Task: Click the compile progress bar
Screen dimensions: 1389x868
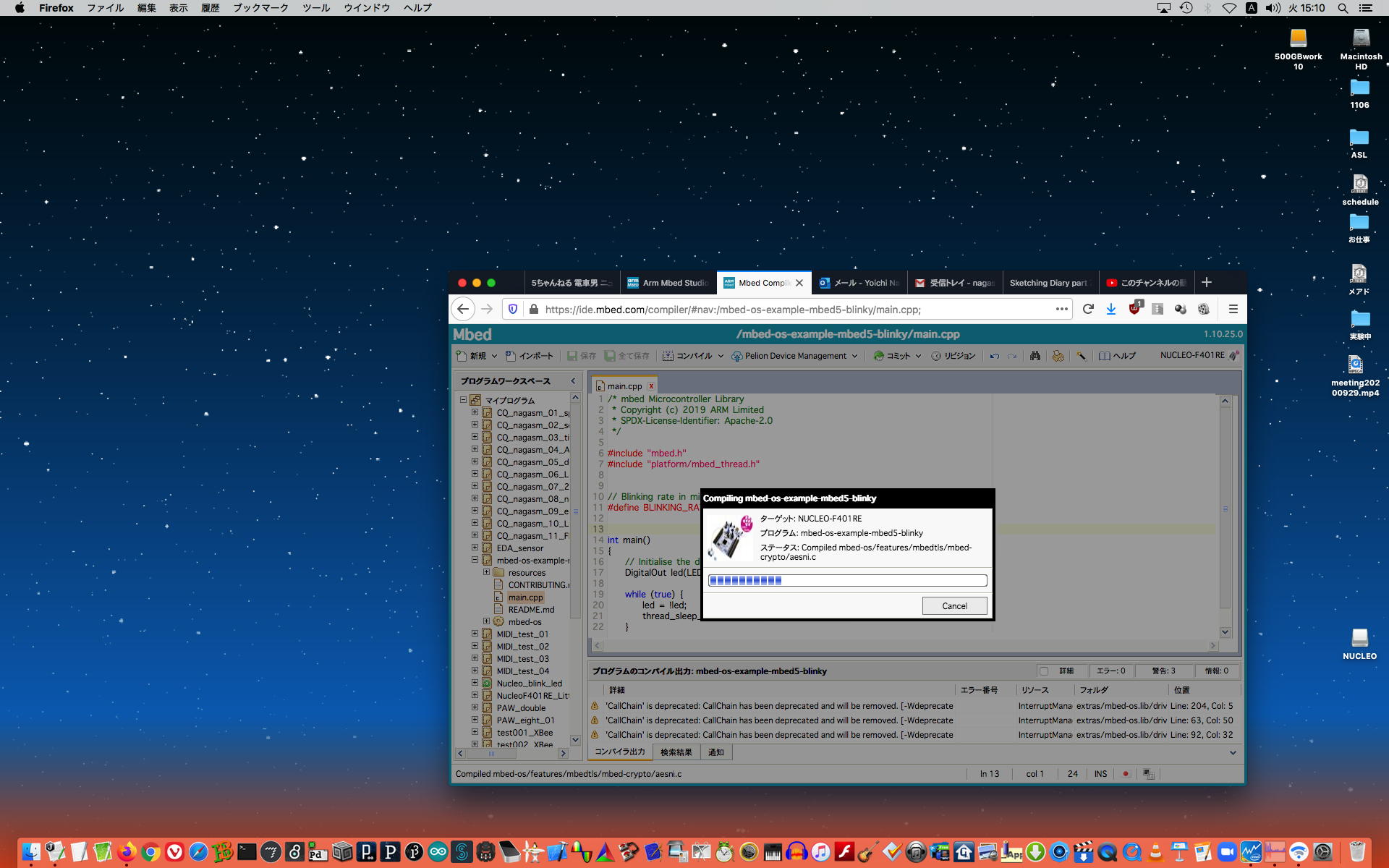Action: tap(847, 580)
